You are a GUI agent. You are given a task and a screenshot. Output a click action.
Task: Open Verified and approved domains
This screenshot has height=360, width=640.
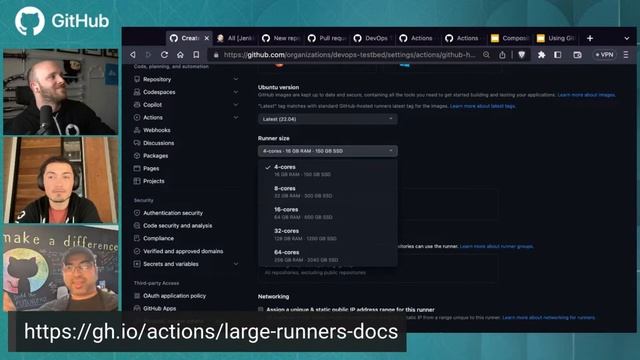coord(183,251)
